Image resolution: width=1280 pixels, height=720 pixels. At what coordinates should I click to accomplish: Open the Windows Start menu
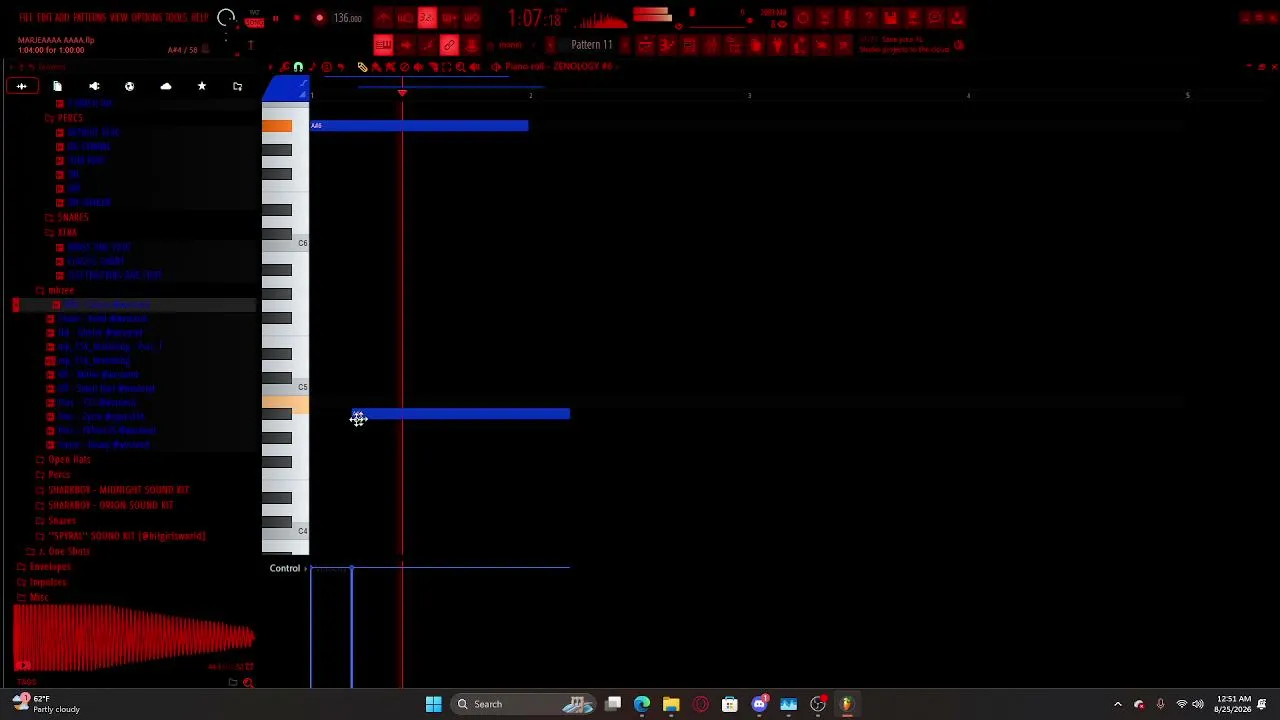433,704
